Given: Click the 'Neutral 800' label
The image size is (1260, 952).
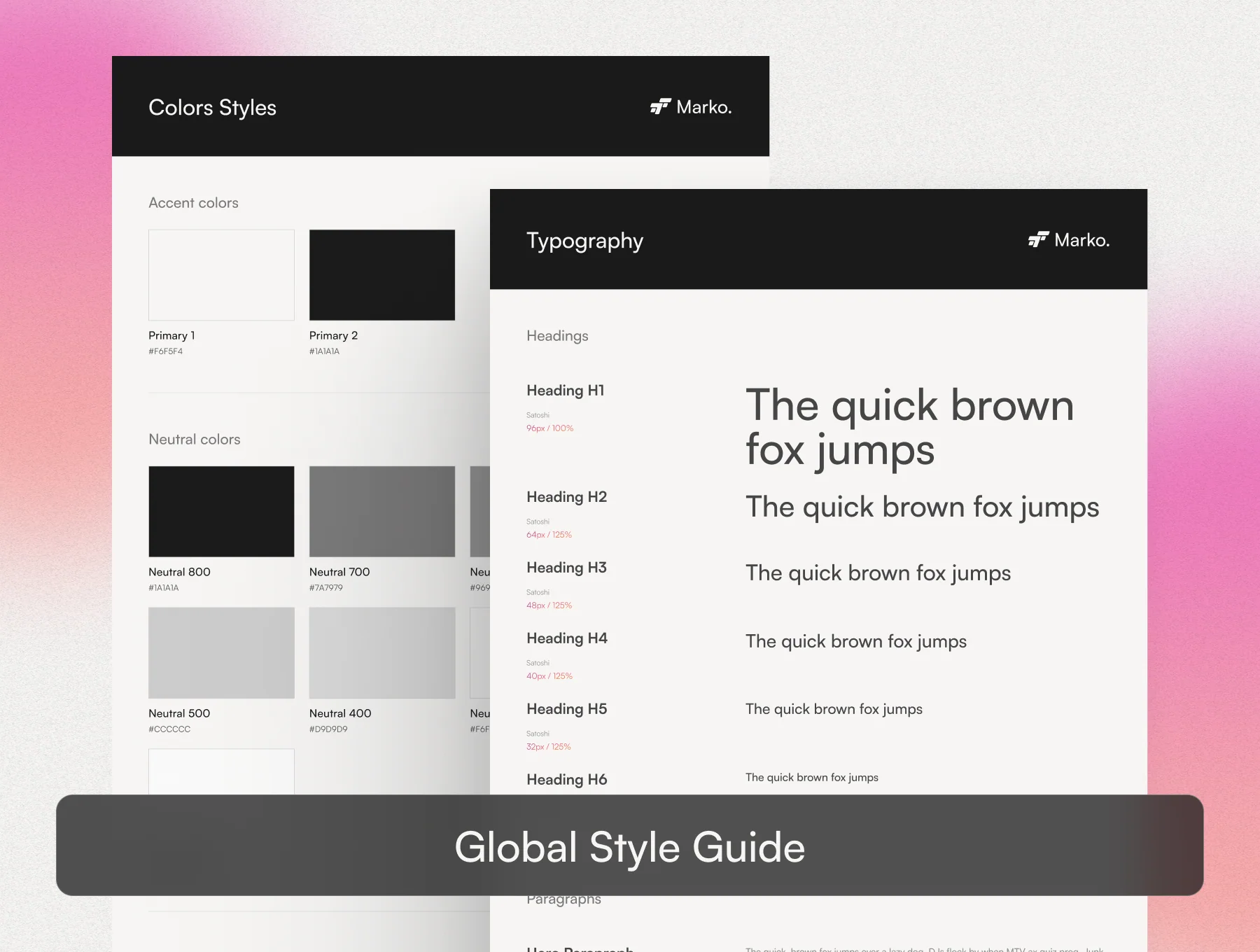Looking at the screenshot, I should coord(179,572).
